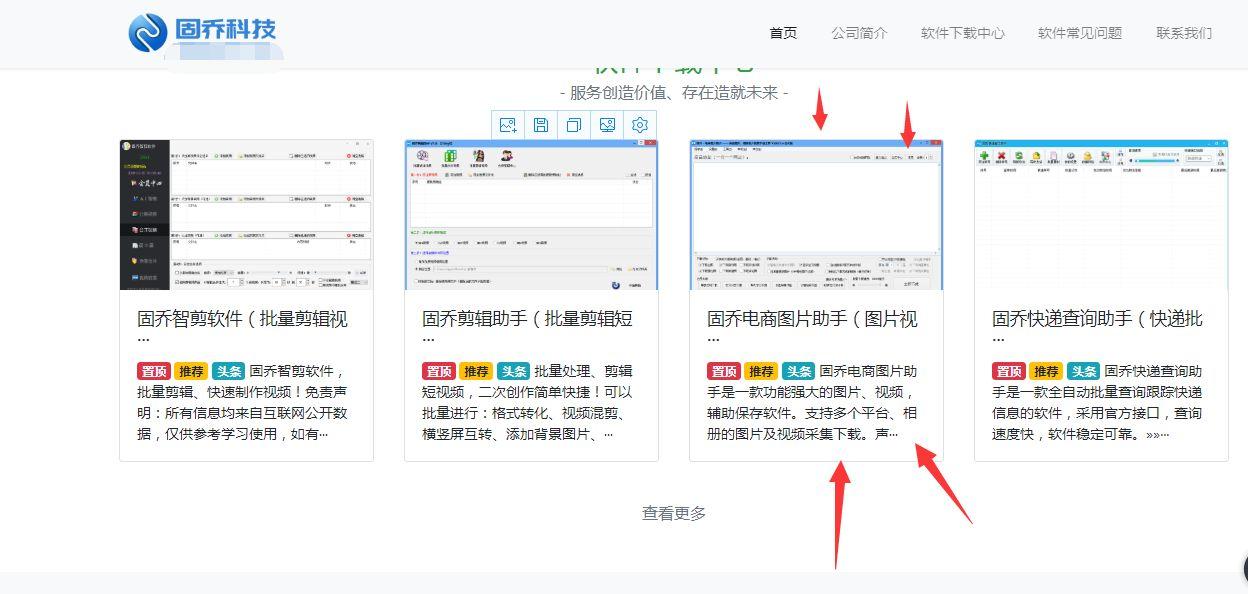Click the copy icon in the floating toolbar
The width and height of the screenshot is (1248, 594).
[574, 125]
